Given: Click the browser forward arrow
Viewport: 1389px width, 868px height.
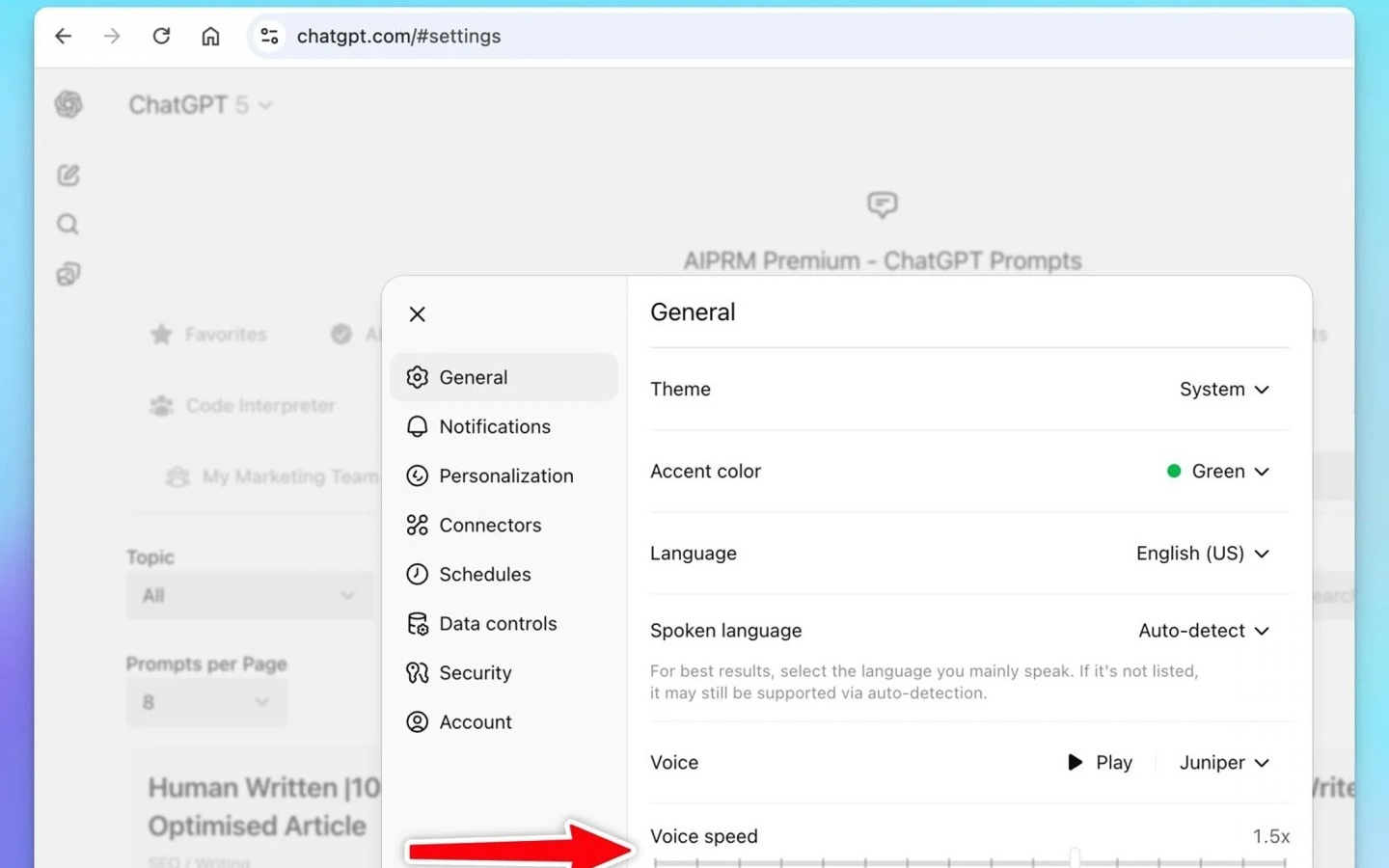Looking at the screenshot, I should pos(112,36).
